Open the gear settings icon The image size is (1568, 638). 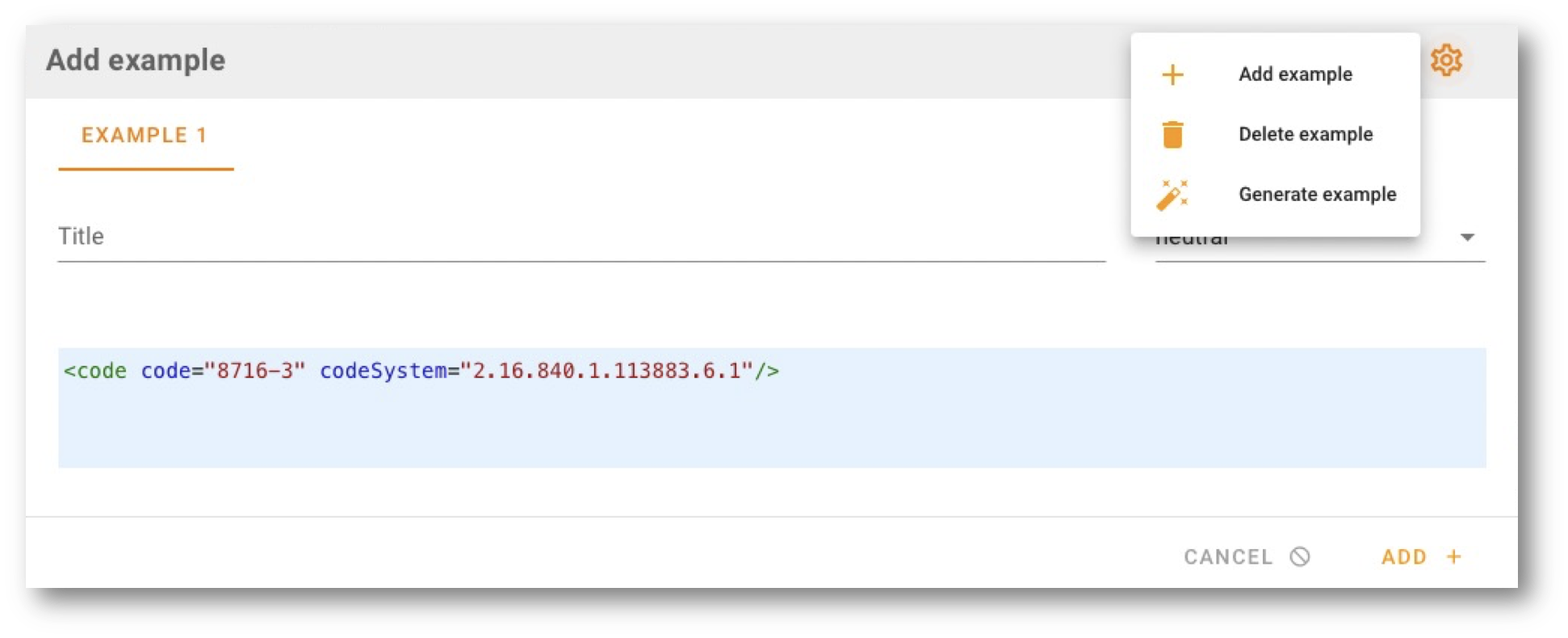(1446, 61)
